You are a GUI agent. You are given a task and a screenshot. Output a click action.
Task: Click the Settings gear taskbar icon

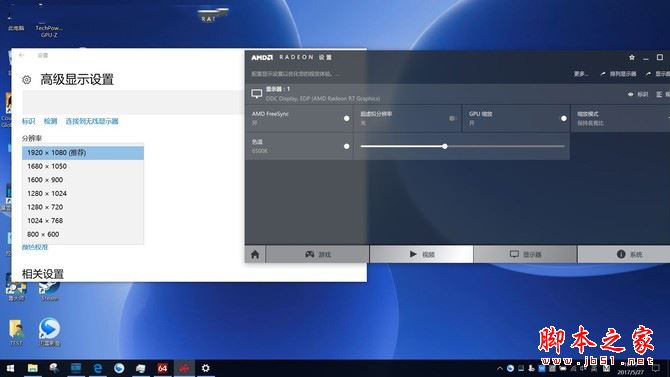[206, 368]
